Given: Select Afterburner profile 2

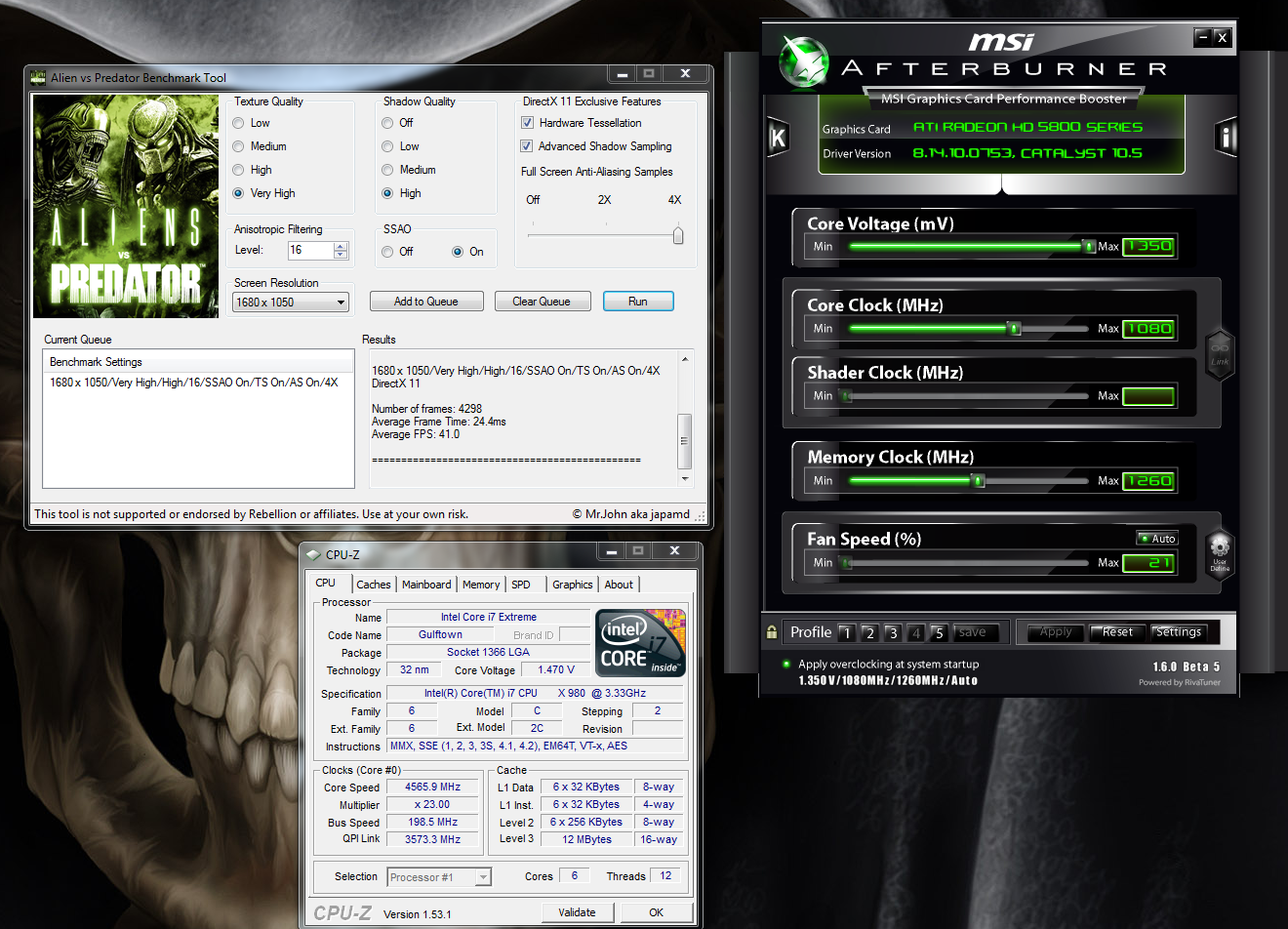Looking at the screenshot, I should point(869,632).
